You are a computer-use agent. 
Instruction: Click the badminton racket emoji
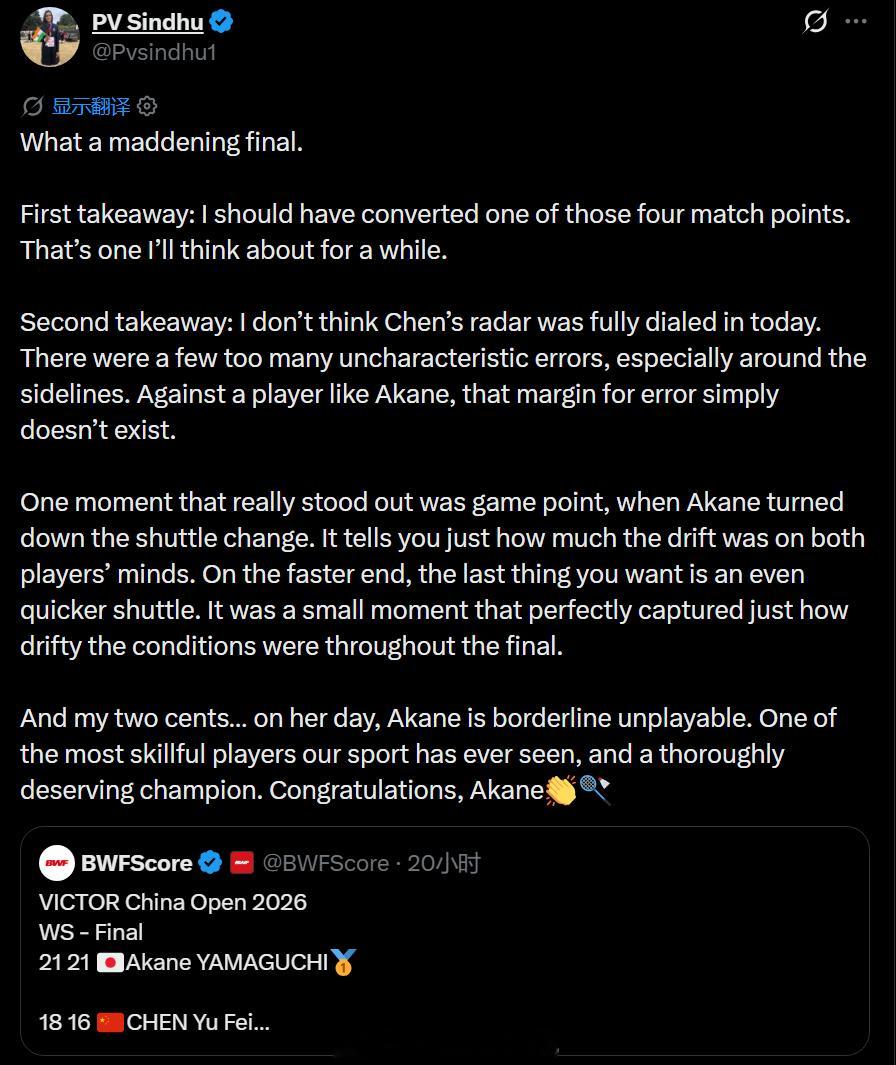(596, 791)
